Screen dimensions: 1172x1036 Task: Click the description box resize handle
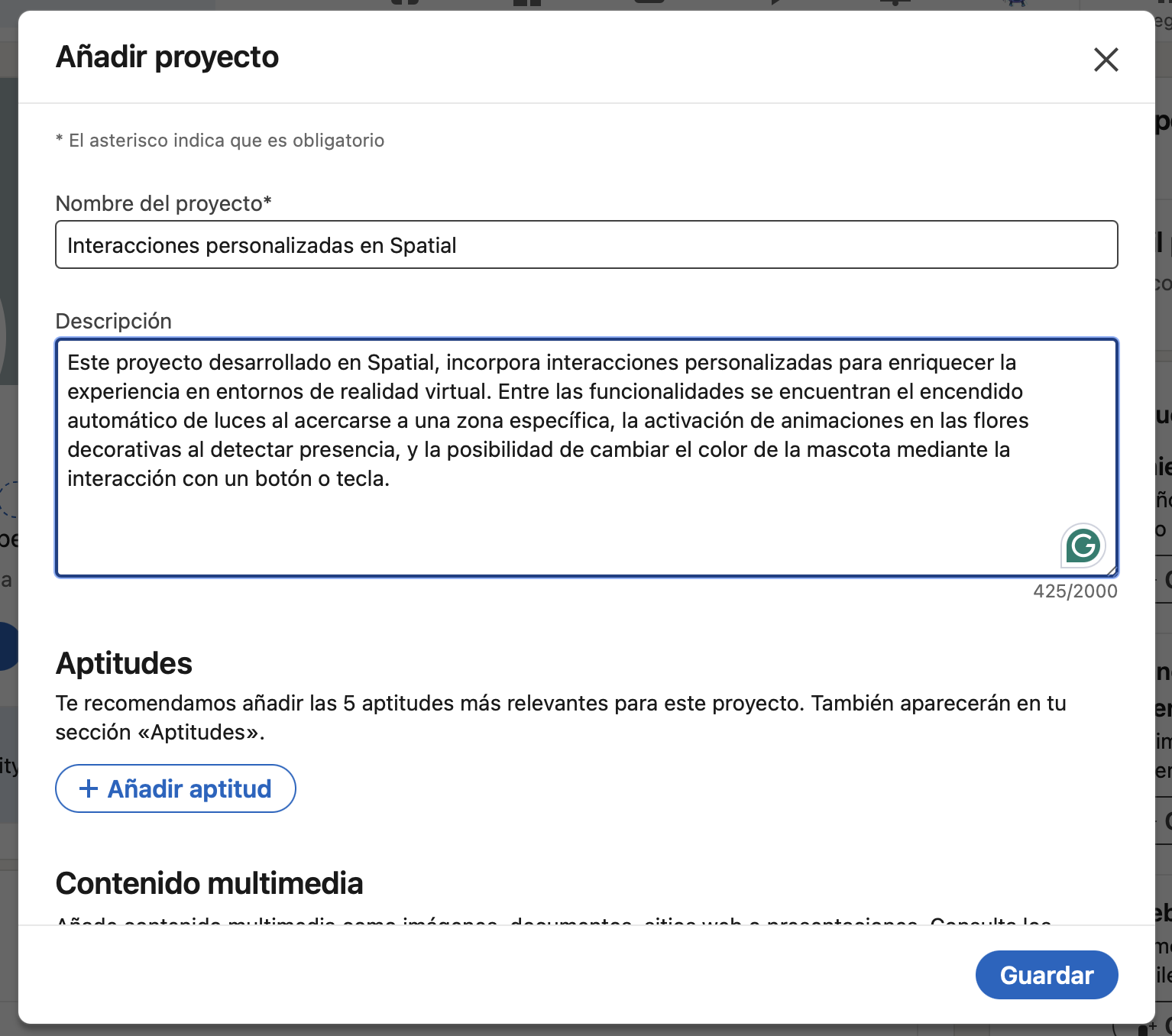click(x=1112, y=570)
